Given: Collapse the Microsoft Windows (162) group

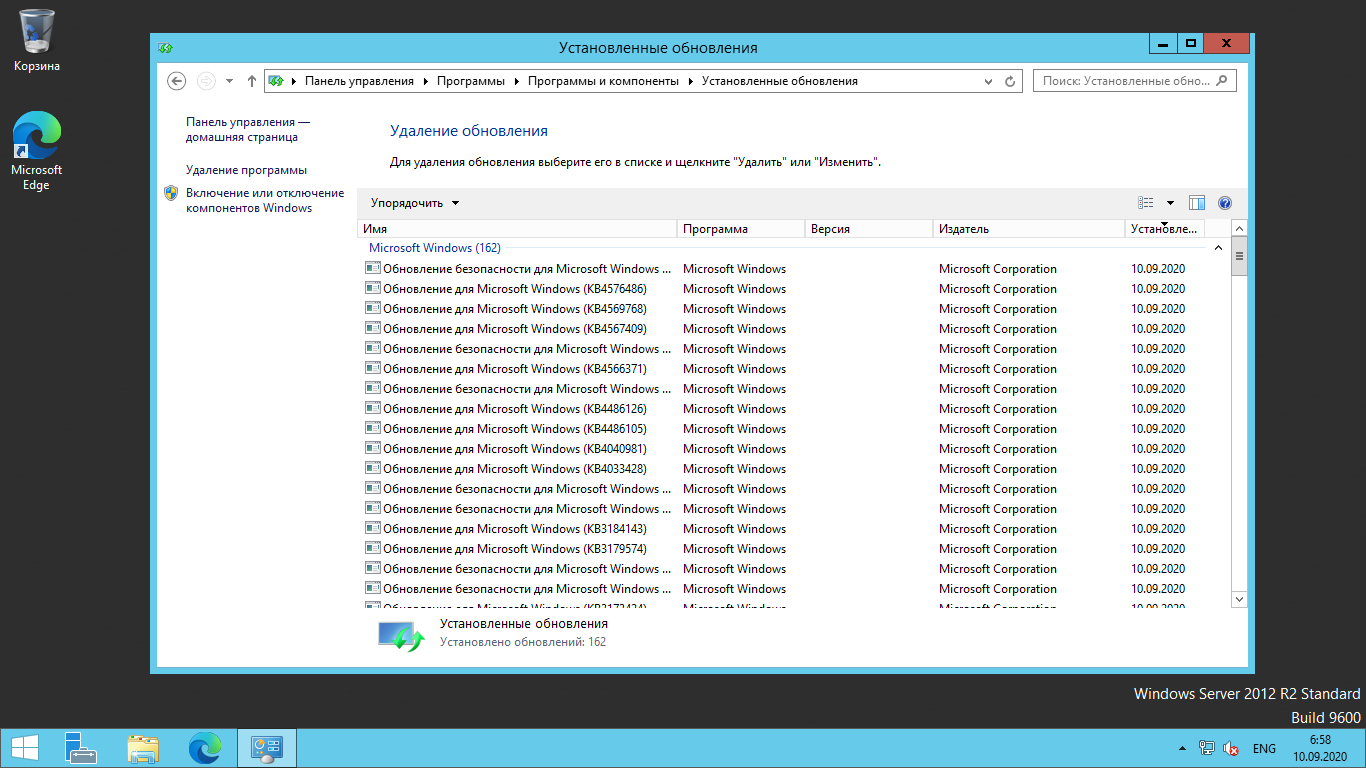Looking at the screenshot, I should pyautogui.click(x=1218, y=248).
